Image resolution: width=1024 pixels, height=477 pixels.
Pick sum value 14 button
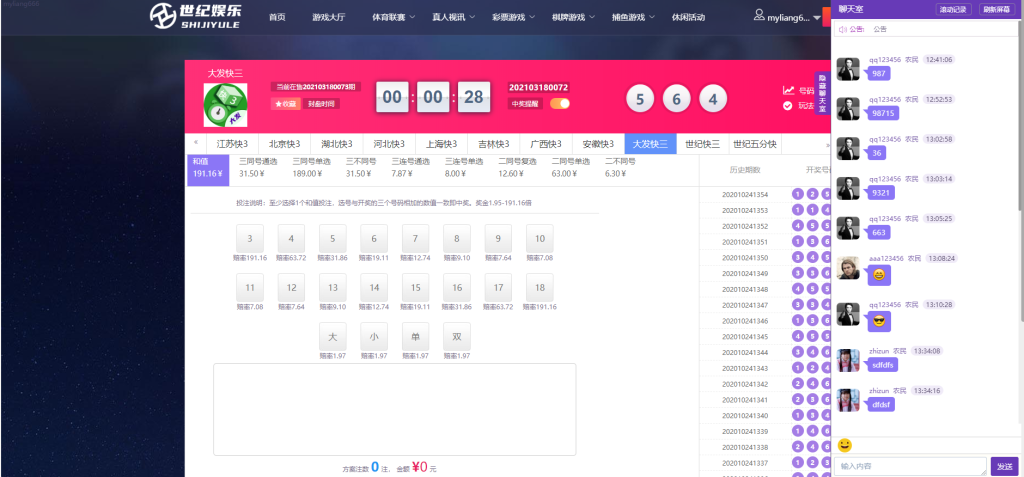pyautogui.click(x=374, y=288)
